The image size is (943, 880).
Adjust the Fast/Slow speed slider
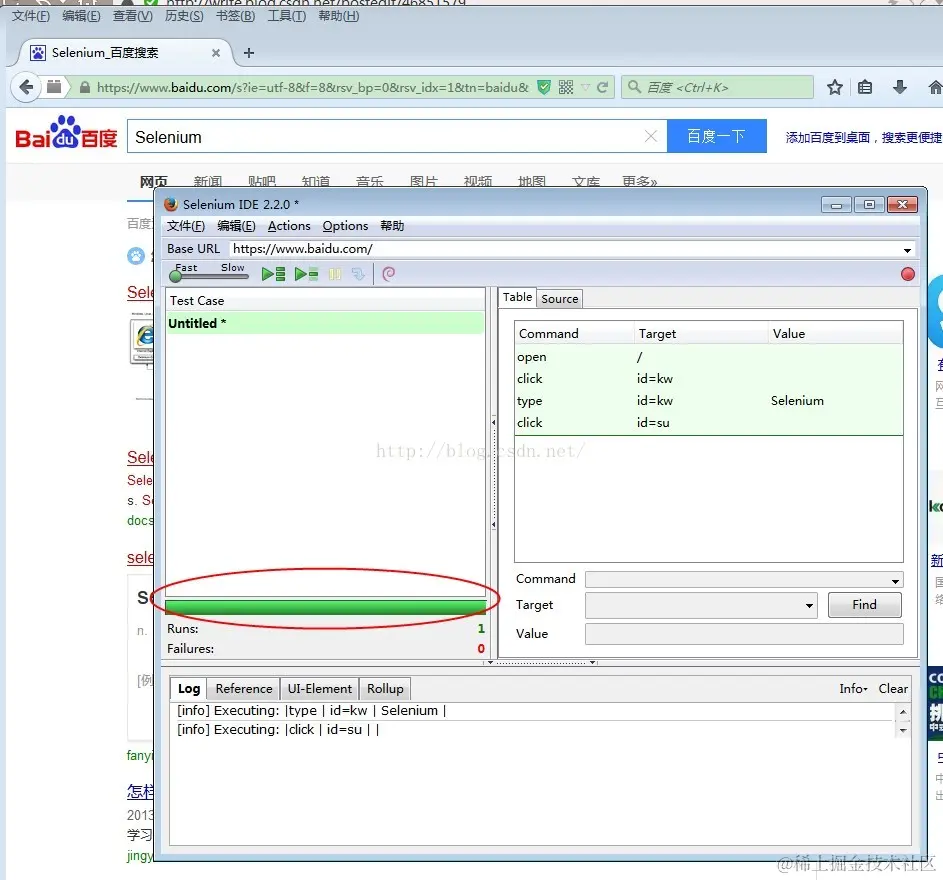210,275
